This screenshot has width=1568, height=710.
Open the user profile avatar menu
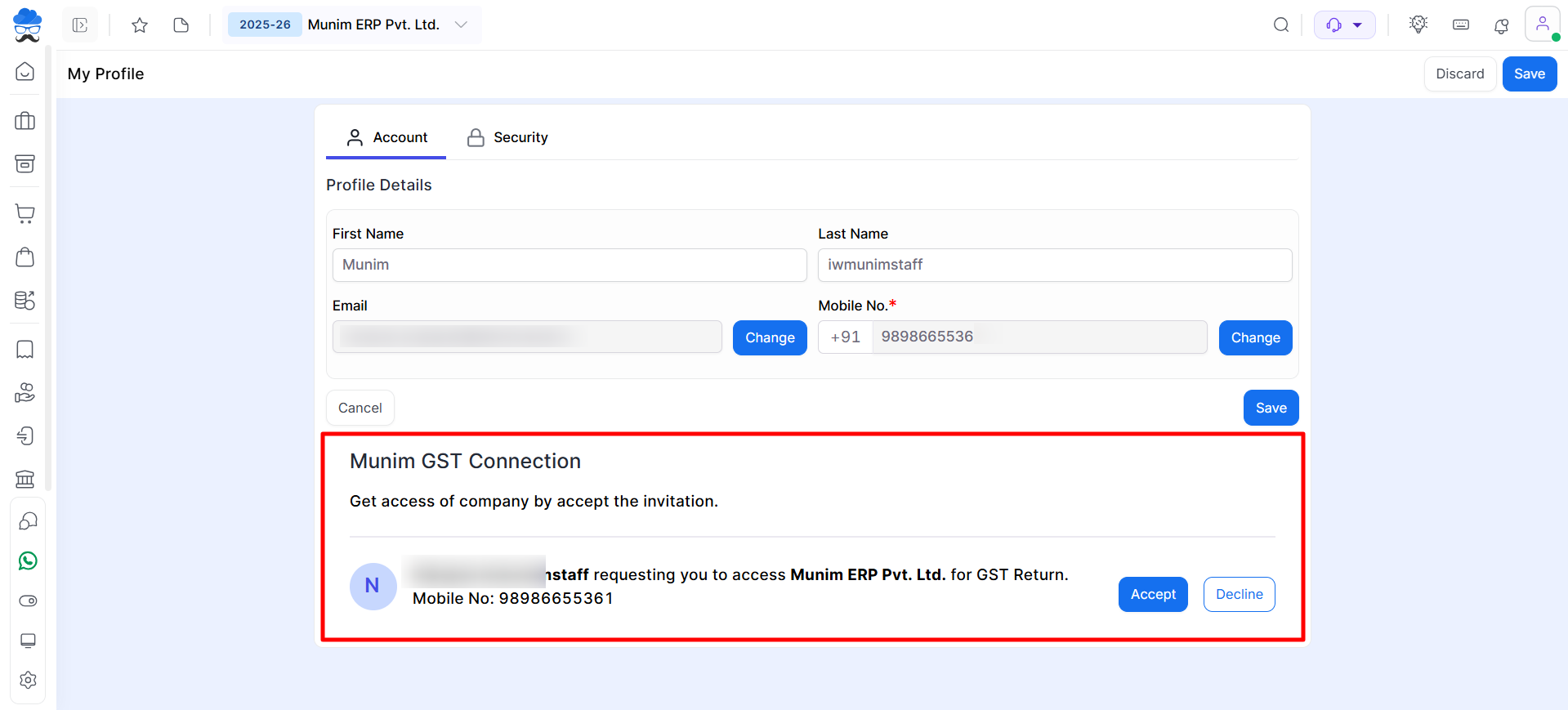pos(1542,24)
